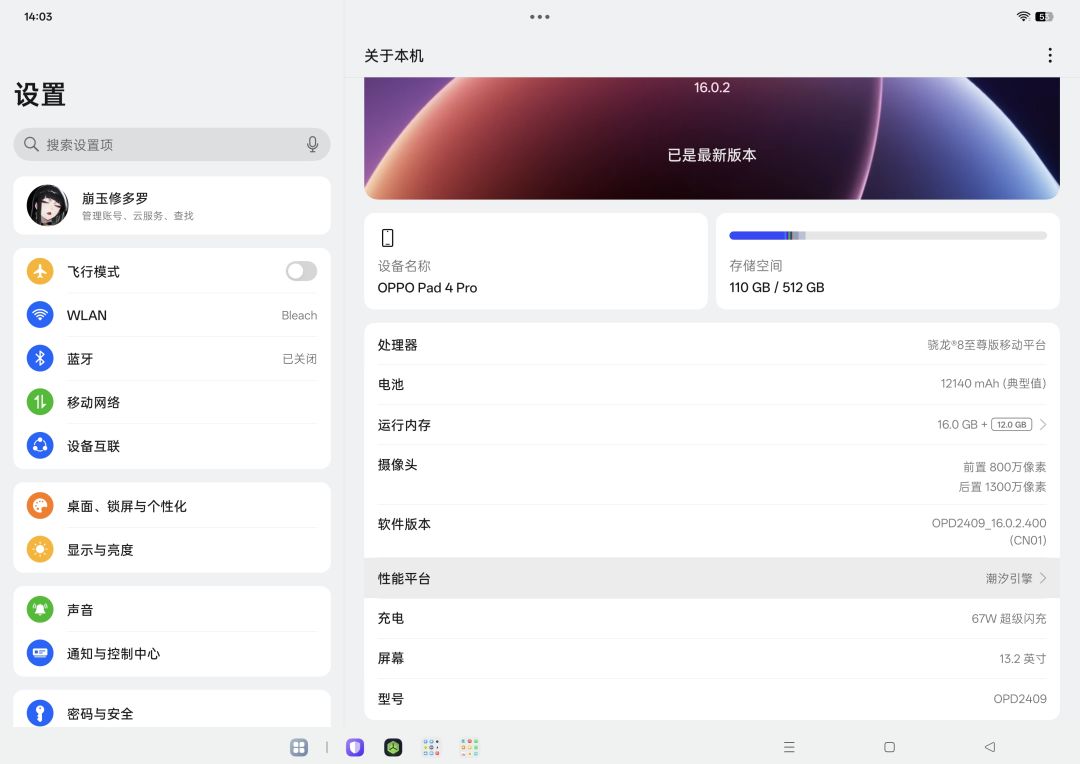Tap the 设备互联 device connection icon
Image resolution: width=1080 pixels, height=764 pixels.
pyautogui.click(x=40, y=446)
